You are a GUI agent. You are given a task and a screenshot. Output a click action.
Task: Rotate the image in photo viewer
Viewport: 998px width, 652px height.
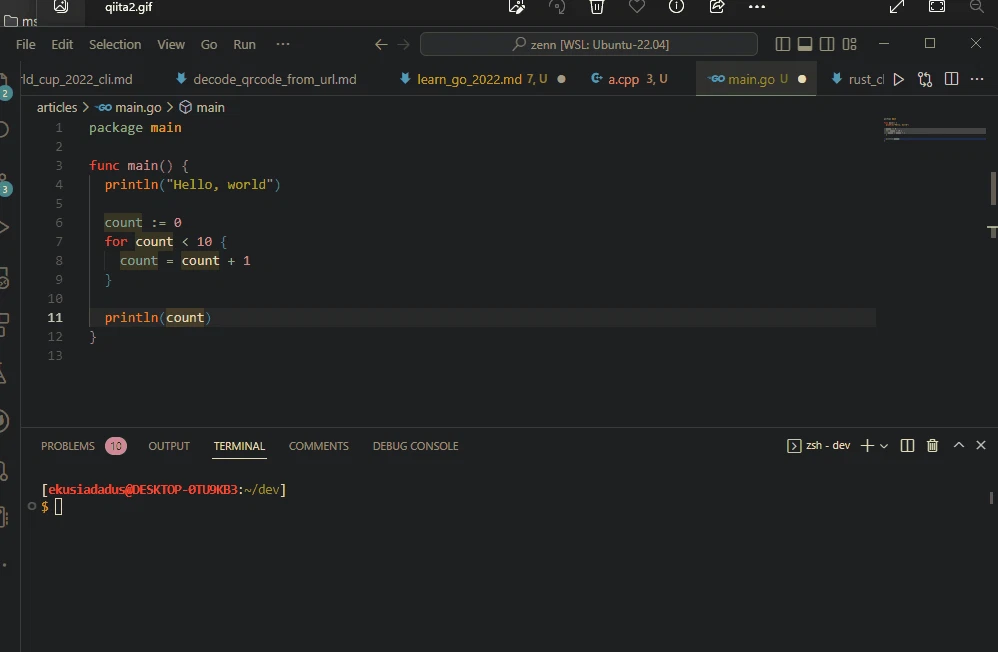point(557,7)
